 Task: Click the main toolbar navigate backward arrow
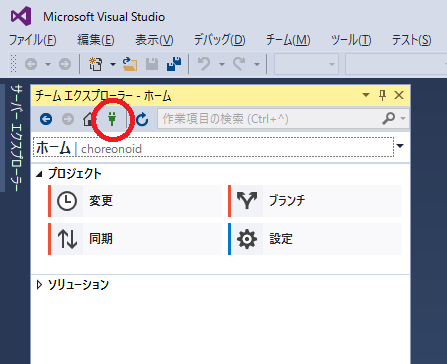[31, 64]
